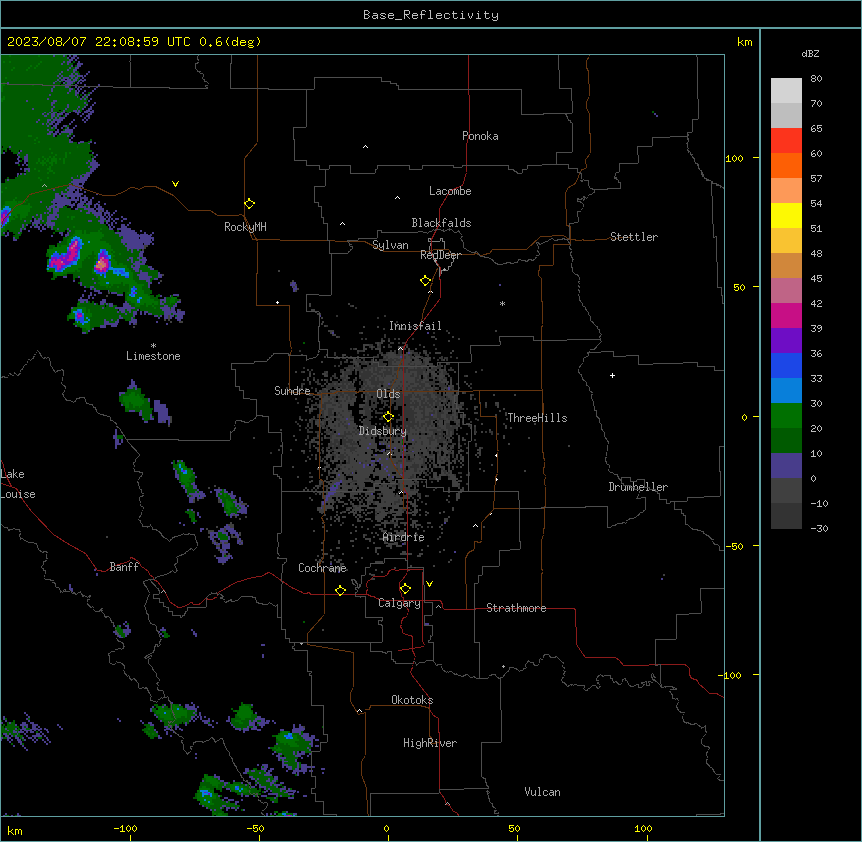The height and width of the screenshot is (842, 862).
Task: Click the yellow diamond marker near RockyMH
Action: tap(249, 204)
